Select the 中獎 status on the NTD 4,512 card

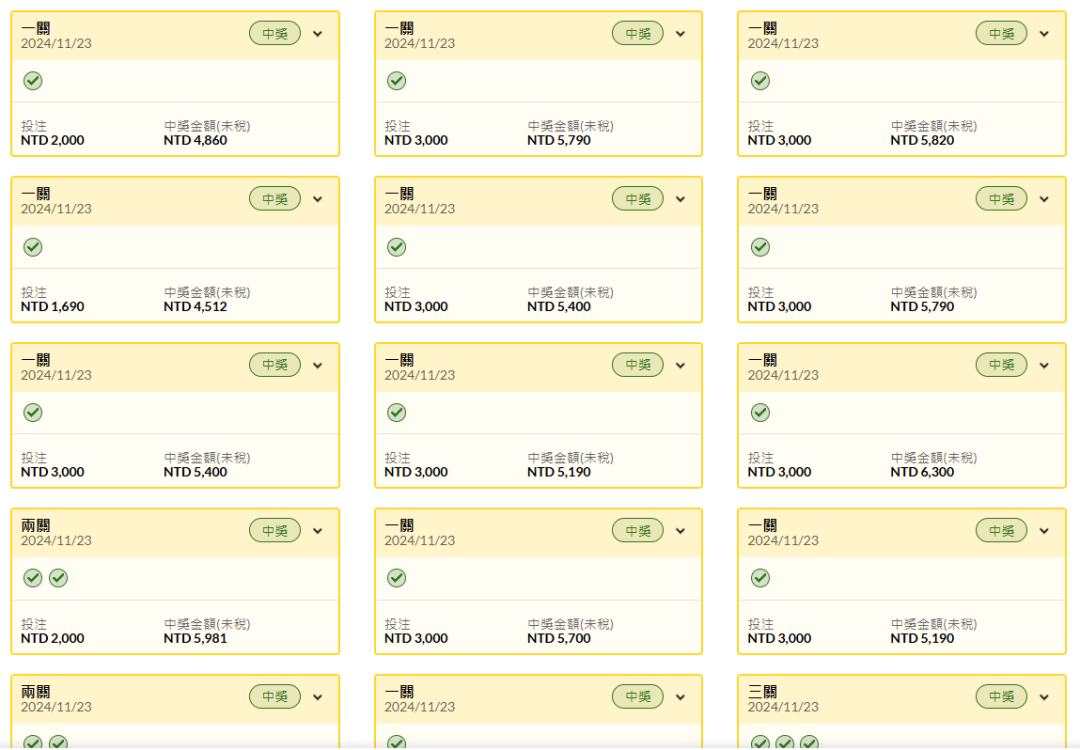(x=275, y=199)
